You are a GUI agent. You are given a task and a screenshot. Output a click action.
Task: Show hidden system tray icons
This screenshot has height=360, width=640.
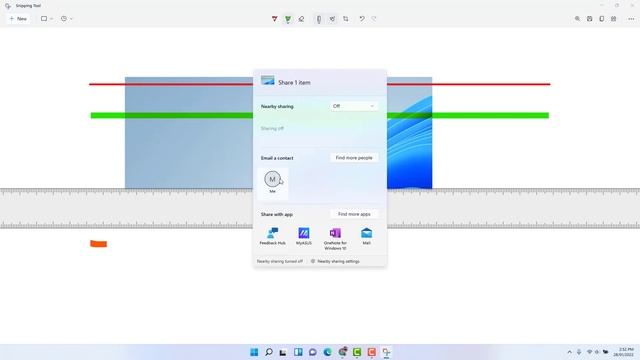(569, 352)
